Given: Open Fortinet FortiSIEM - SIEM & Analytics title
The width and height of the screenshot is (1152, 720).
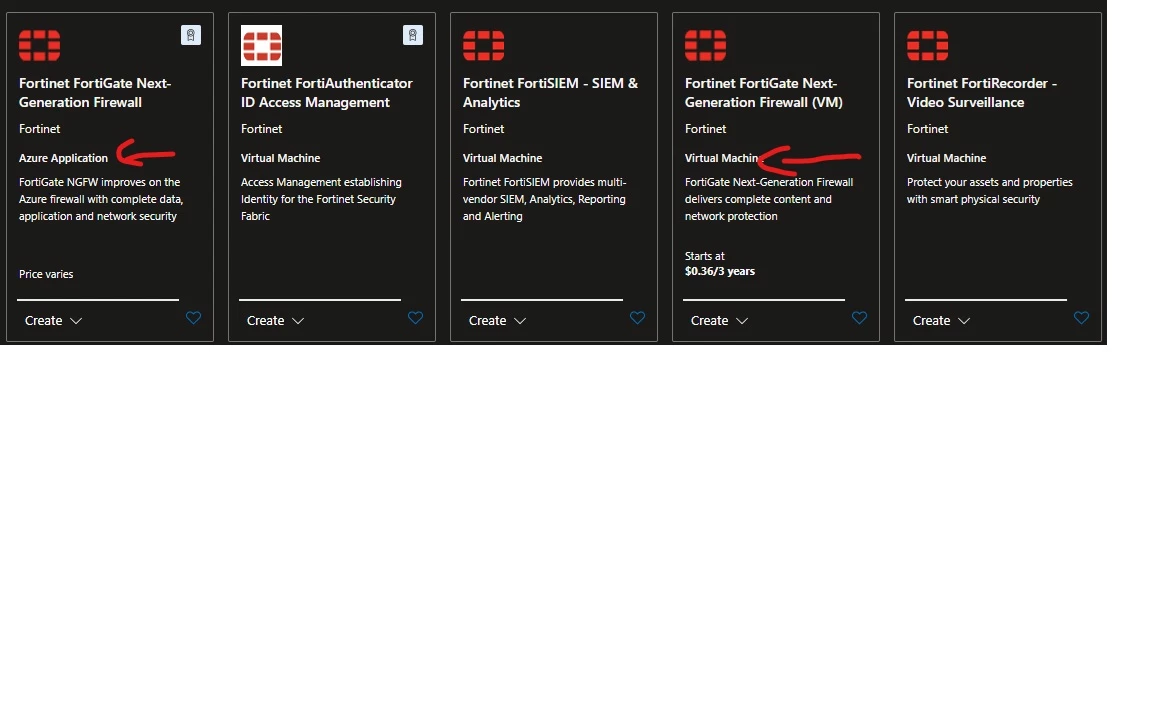Looking at the screenshot, I should (x=550, y=93).
